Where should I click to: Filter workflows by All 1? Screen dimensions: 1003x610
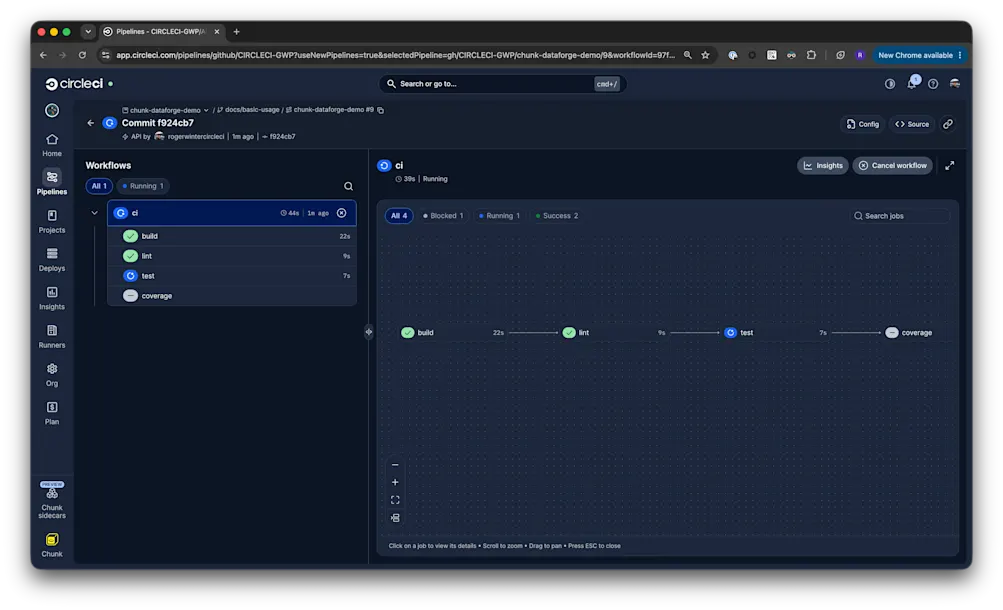pyautogui.click(x=99, y=186)
